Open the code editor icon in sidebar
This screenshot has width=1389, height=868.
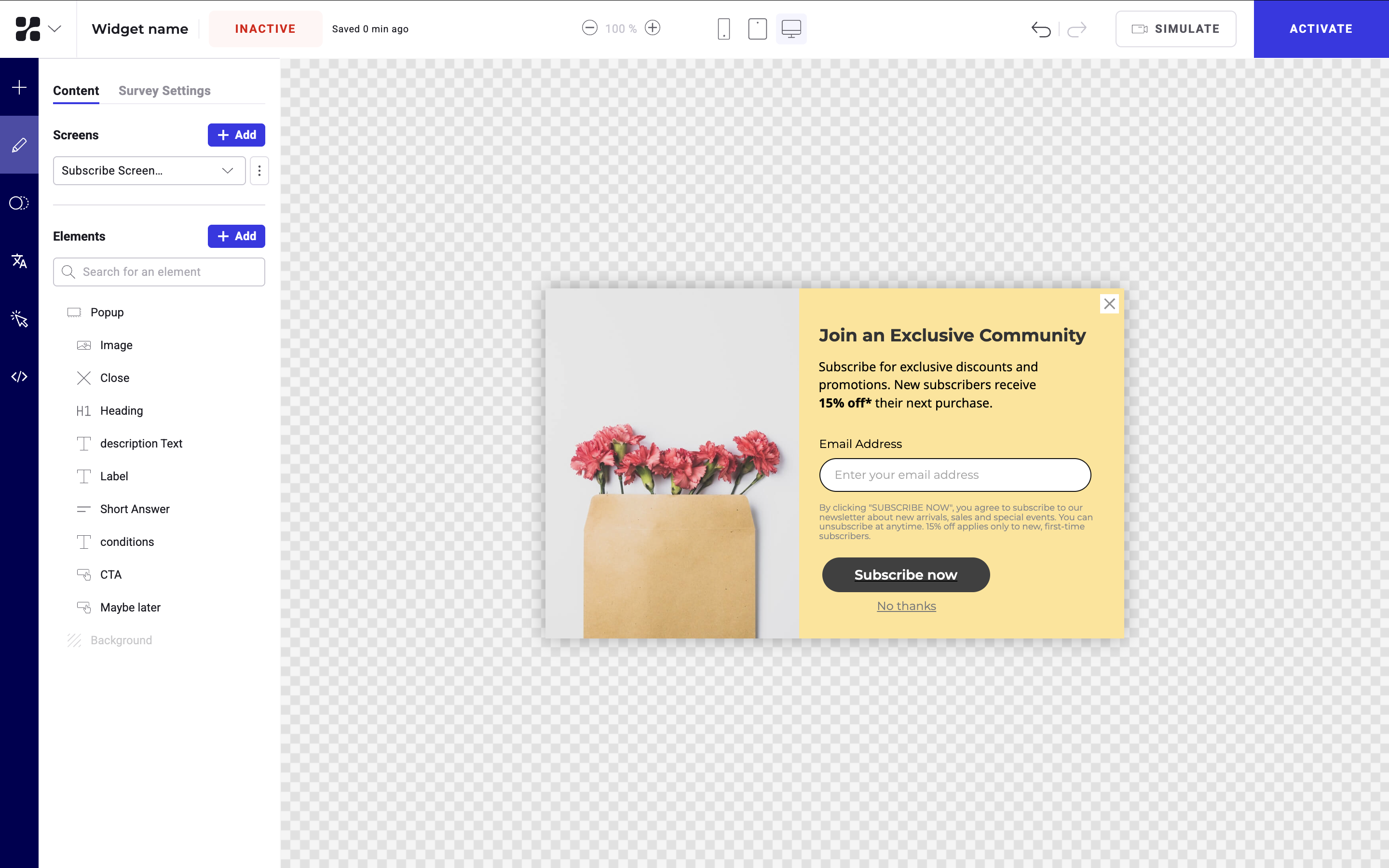pos(19,377)
